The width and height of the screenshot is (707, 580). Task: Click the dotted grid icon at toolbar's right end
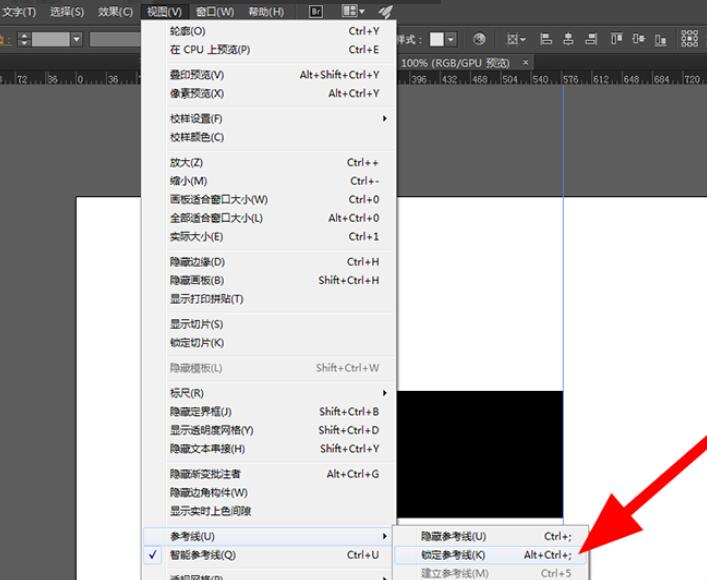pyautogui.click(x=690, y=38)
